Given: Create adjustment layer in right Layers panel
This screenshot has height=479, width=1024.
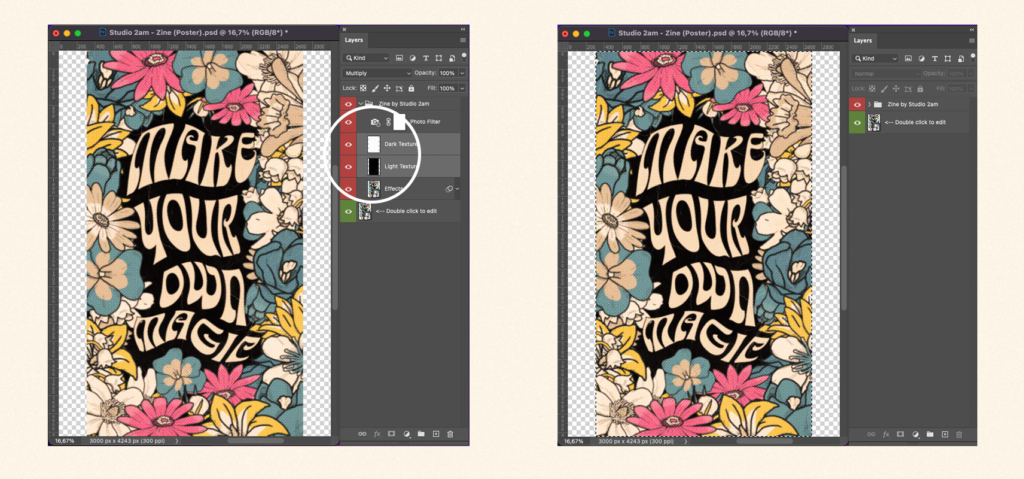Looking at the screenshot, I should pos(916,434).
